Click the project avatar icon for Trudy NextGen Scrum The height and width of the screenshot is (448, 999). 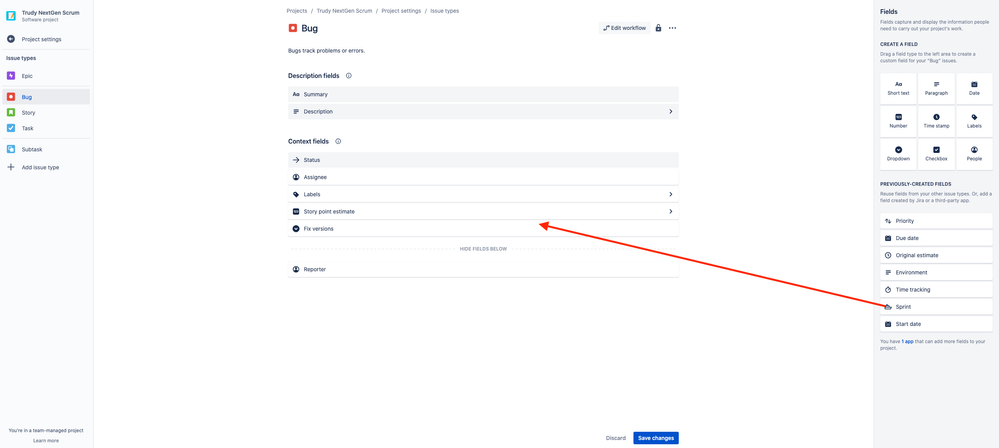pos(11,16)
